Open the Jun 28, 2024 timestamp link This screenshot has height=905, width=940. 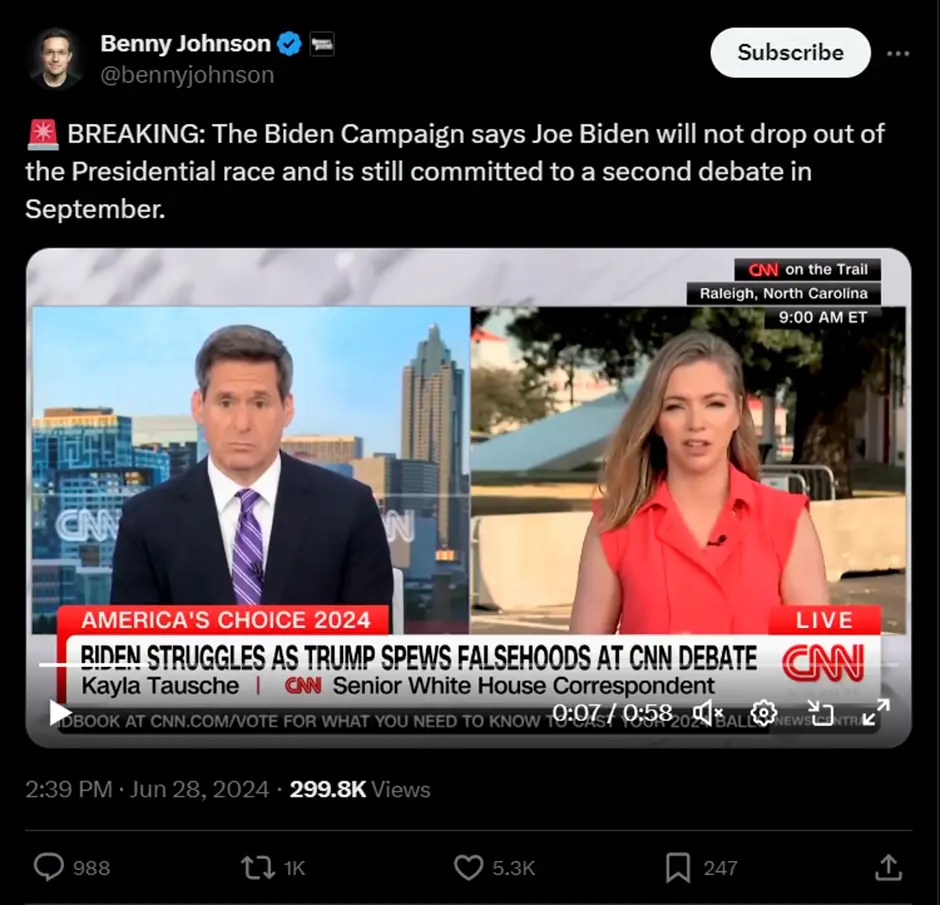click(199, 789)
